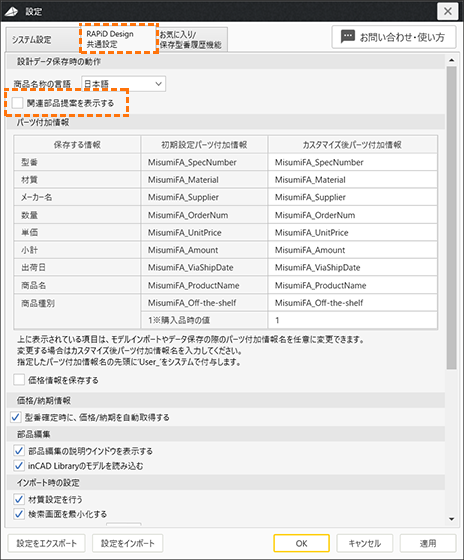Uncheck 型番確定時に、価格/納期を自動取得する

pos(16,417)
